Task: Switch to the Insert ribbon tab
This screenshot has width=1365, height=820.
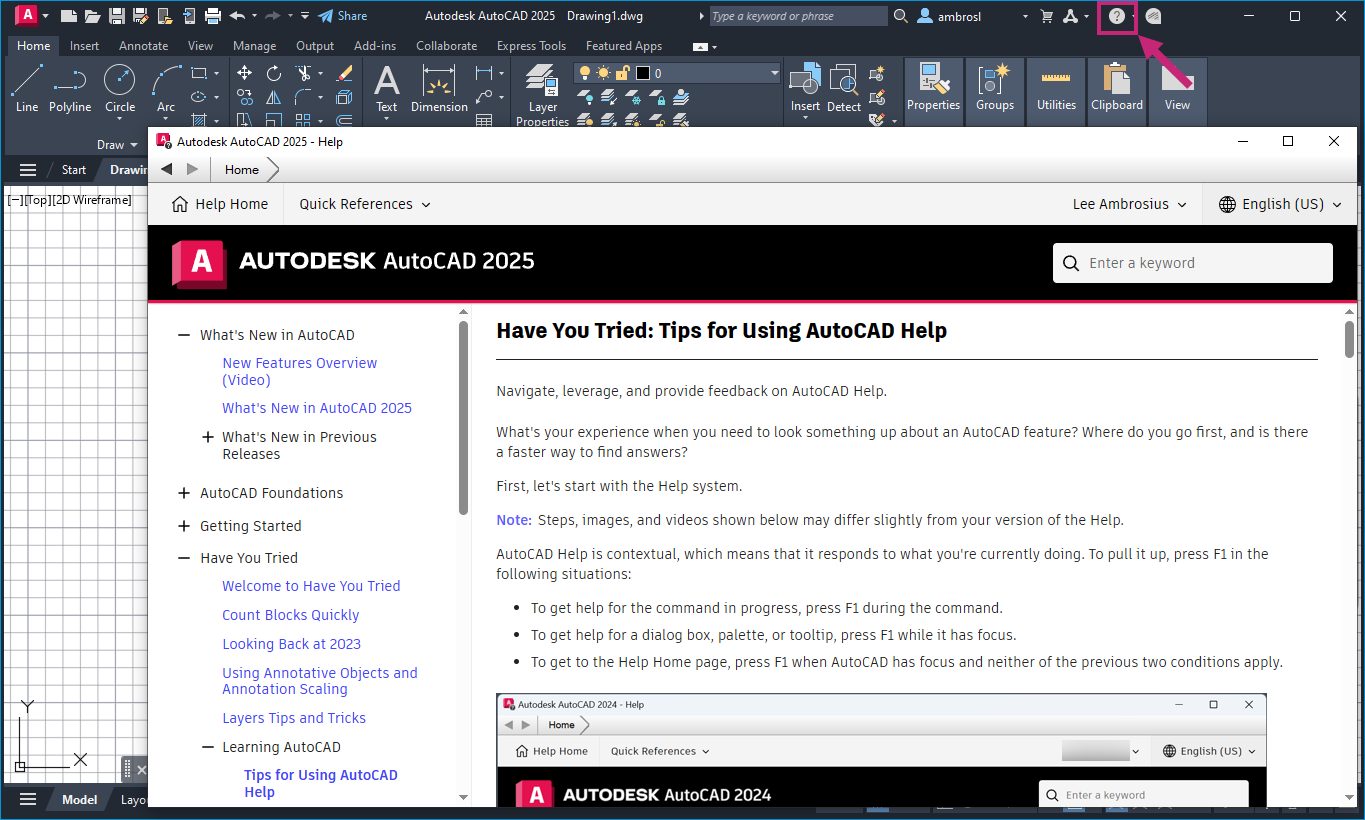Action: click(x=84, y=46)
